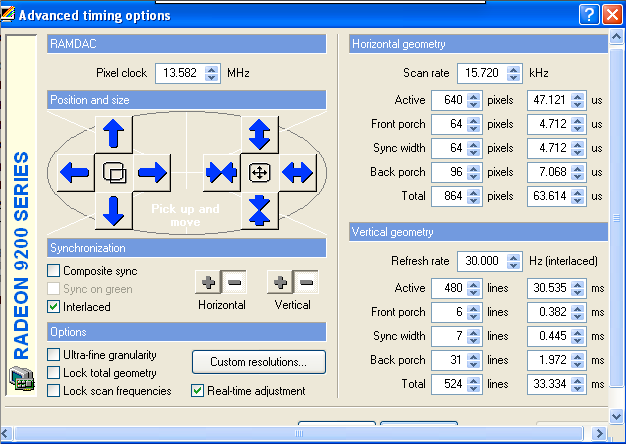
Task: Click the vertical scrollbar up arrow
Action: [x=616, y=37]
